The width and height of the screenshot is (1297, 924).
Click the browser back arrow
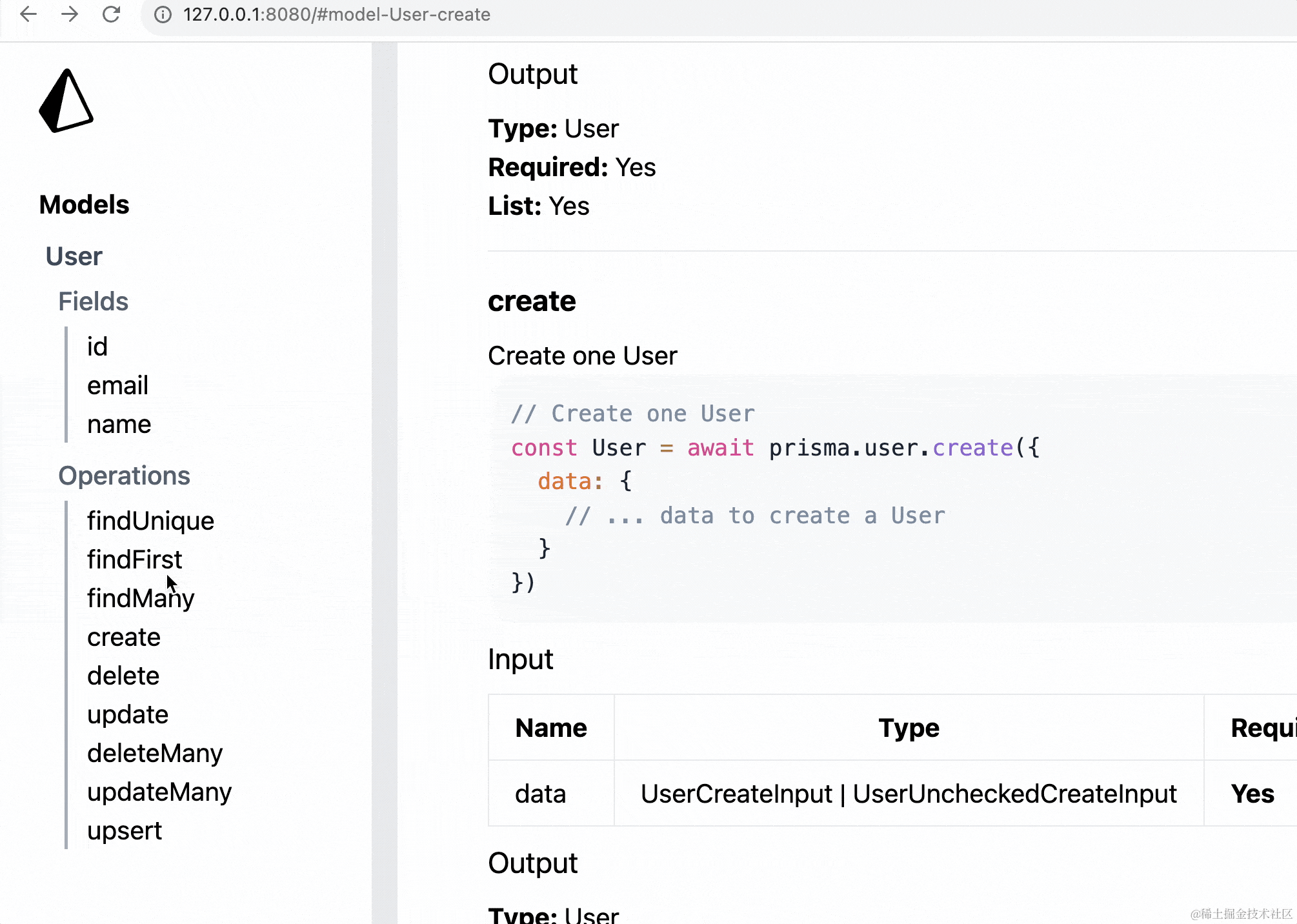click(28, 14)
